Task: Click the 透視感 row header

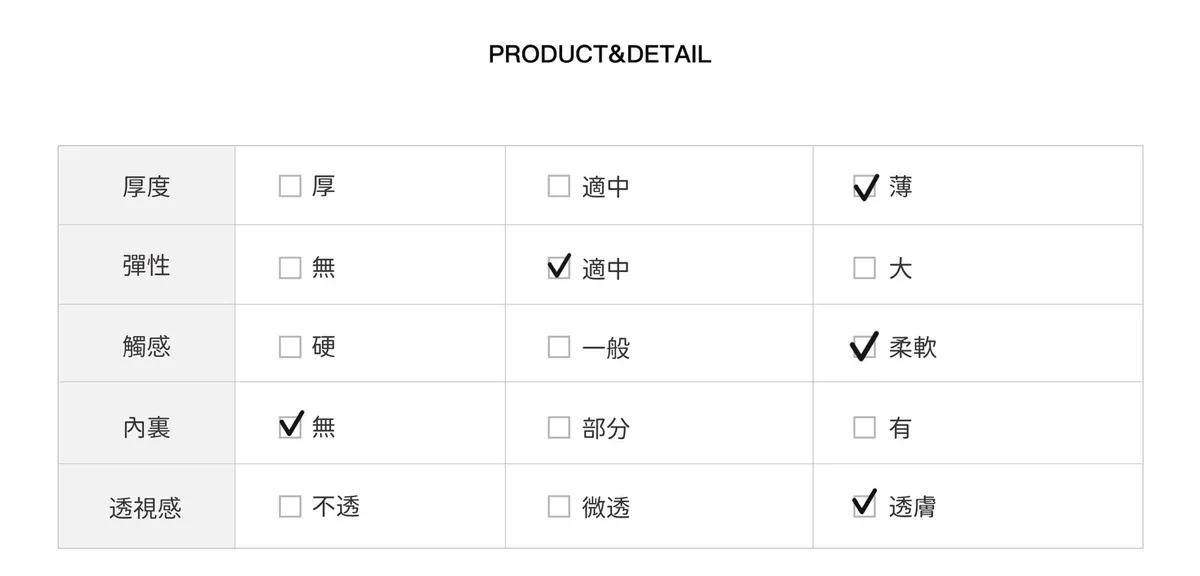Action: [x=147, y=508]
